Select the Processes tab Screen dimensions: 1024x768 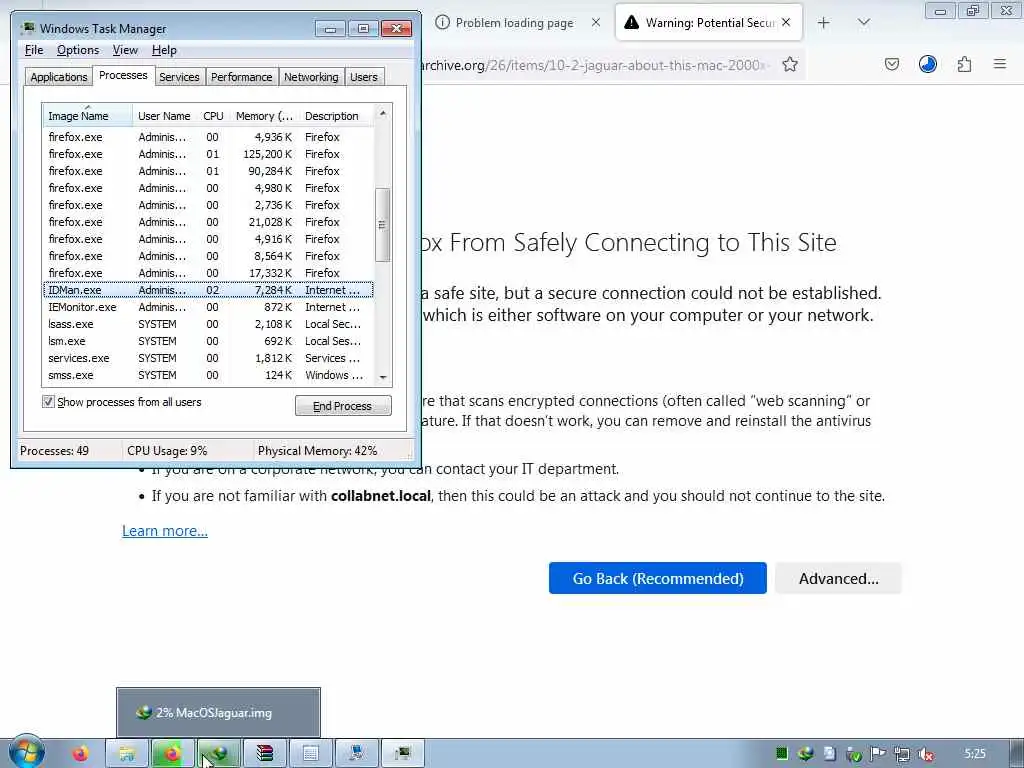tap(123, 75)
